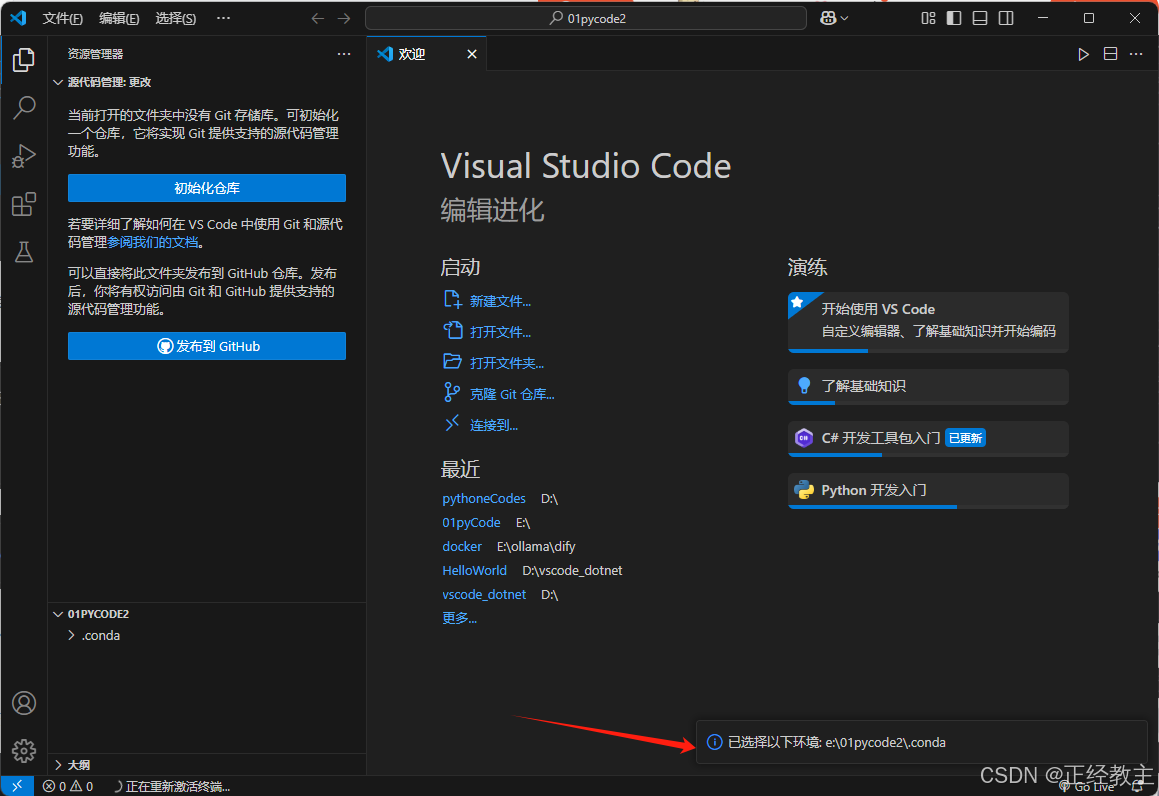This screenshot has width=1159, height=796.
Task: Click the Split Editor icon
Action: 1110,54
